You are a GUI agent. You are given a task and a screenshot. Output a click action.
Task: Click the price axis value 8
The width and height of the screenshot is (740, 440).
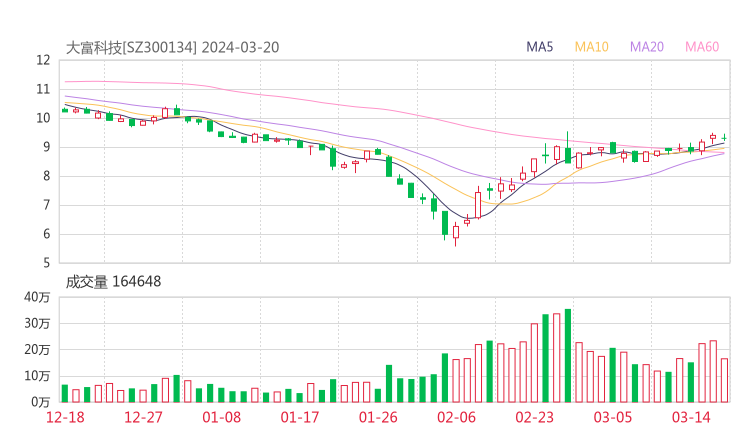click(x=46, y=176)
